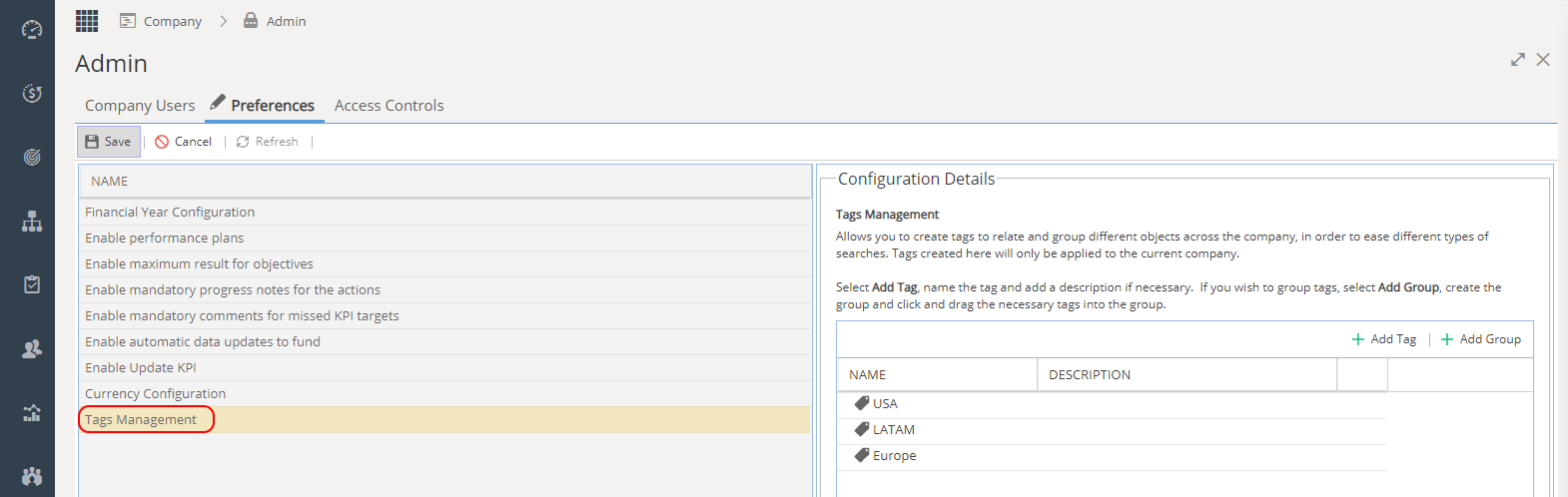Screen dimensions: 1568x497
Task: Select Enable mandatory progress notes row
Action: pyautogui.click(x=444, y=290)
